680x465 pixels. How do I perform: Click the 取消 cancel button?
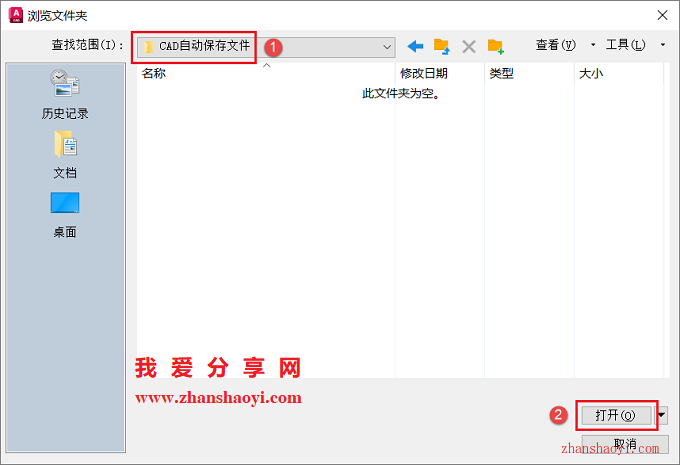coord(625,444)
